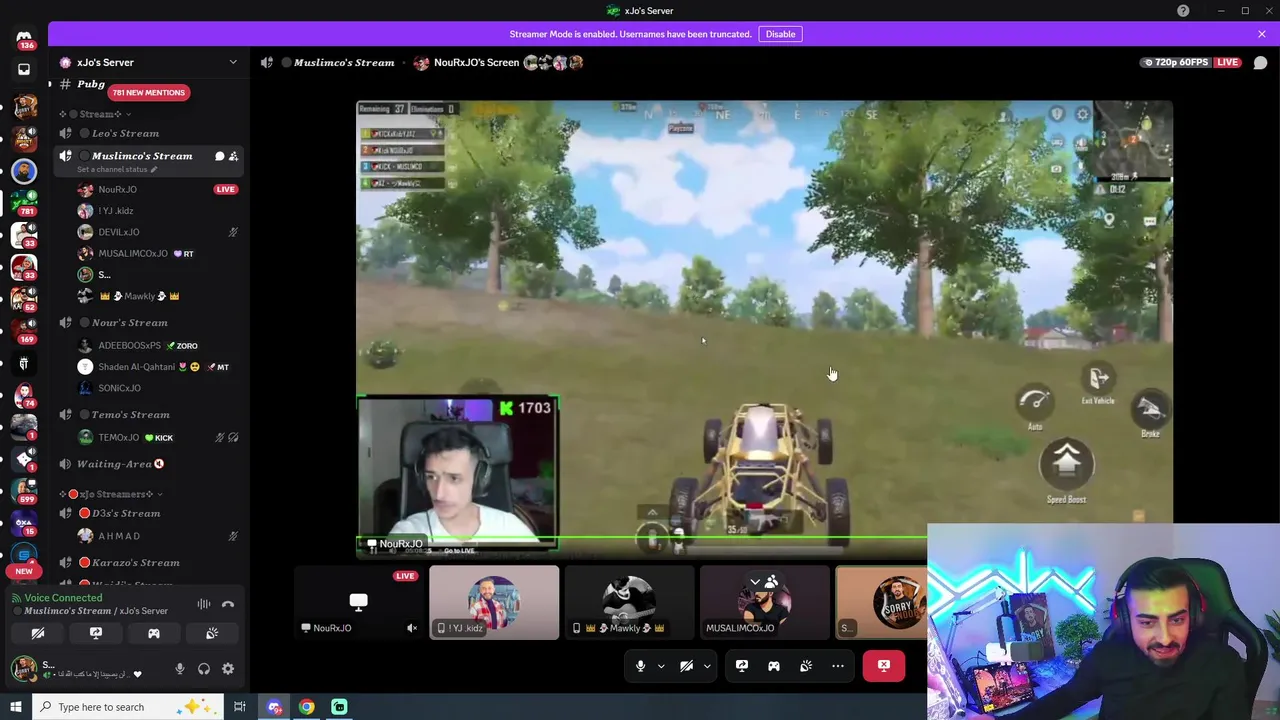
Task: Mute microphone in the call control bar
Action: tap(641, 666)
